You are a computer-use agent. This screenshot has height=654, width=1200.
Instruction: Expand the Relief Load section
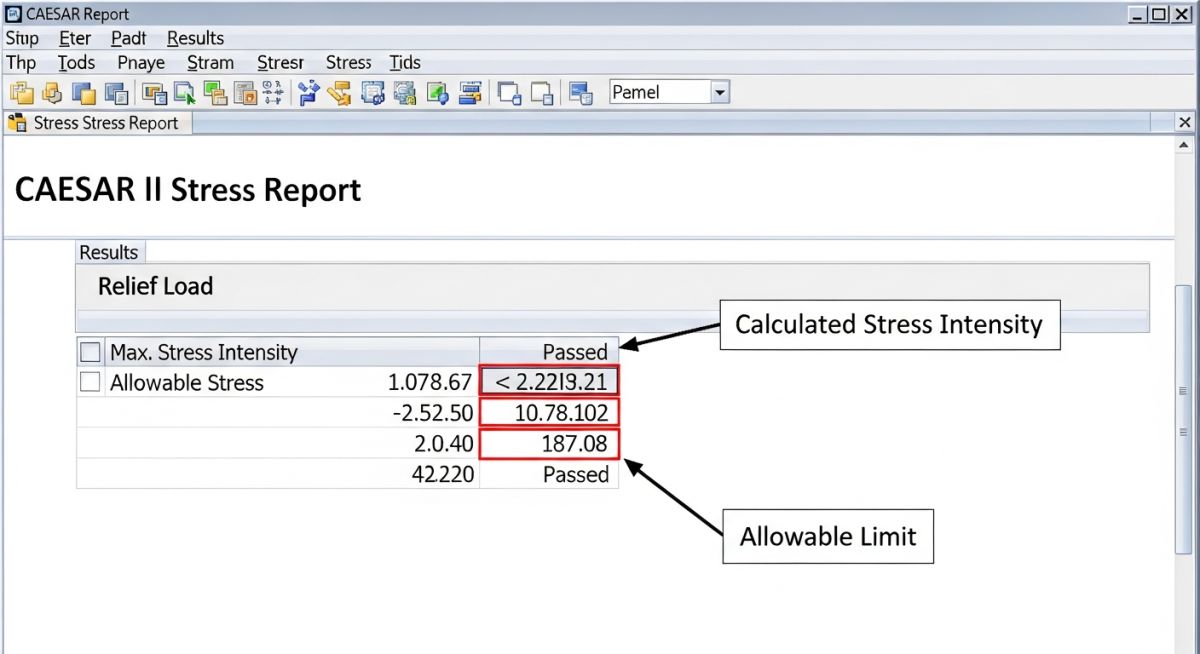(x=155, y=286)
